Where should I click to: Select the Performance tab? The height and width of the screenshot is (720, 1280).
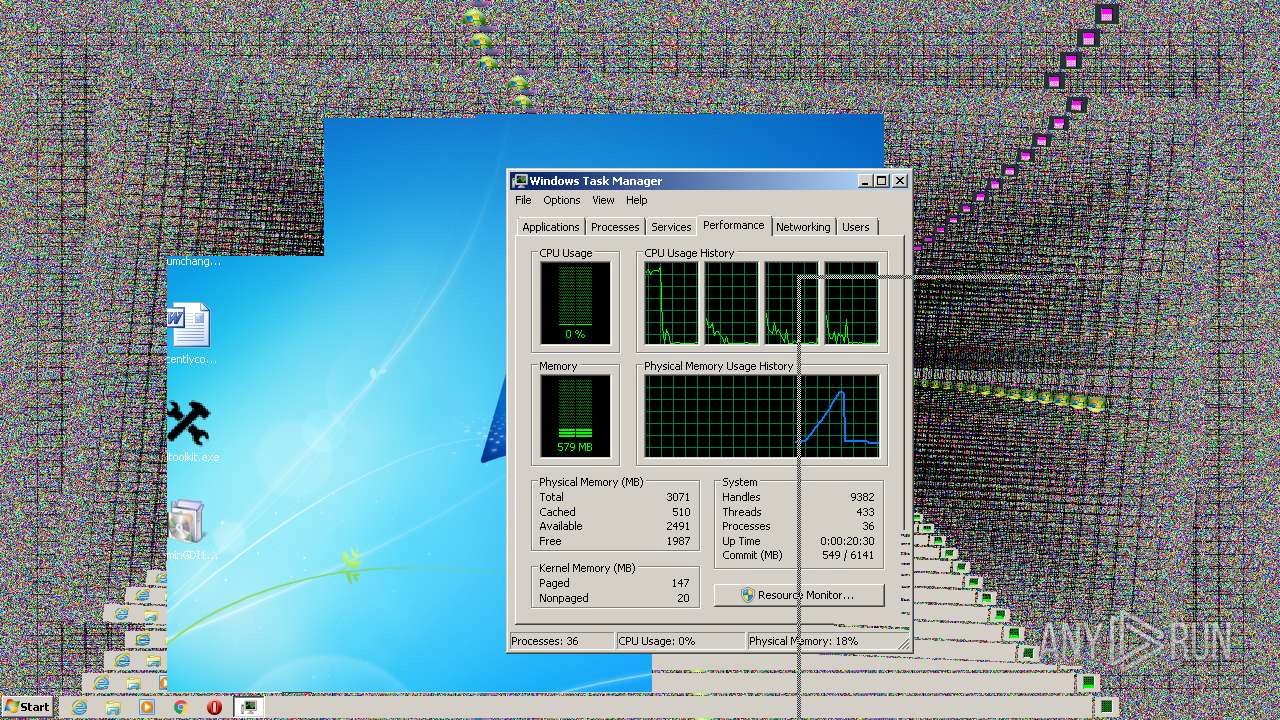point(733,225)
